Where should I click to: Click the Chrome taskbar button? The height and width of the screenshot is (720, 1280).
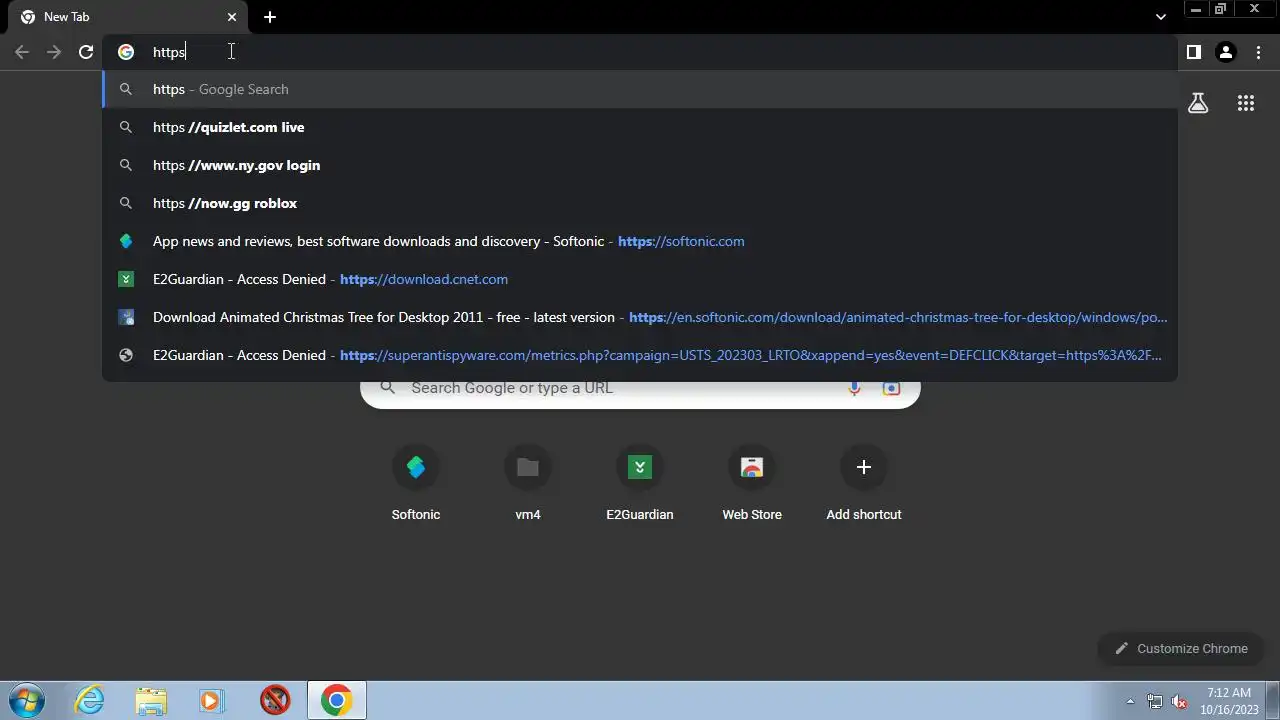[336, 700]
